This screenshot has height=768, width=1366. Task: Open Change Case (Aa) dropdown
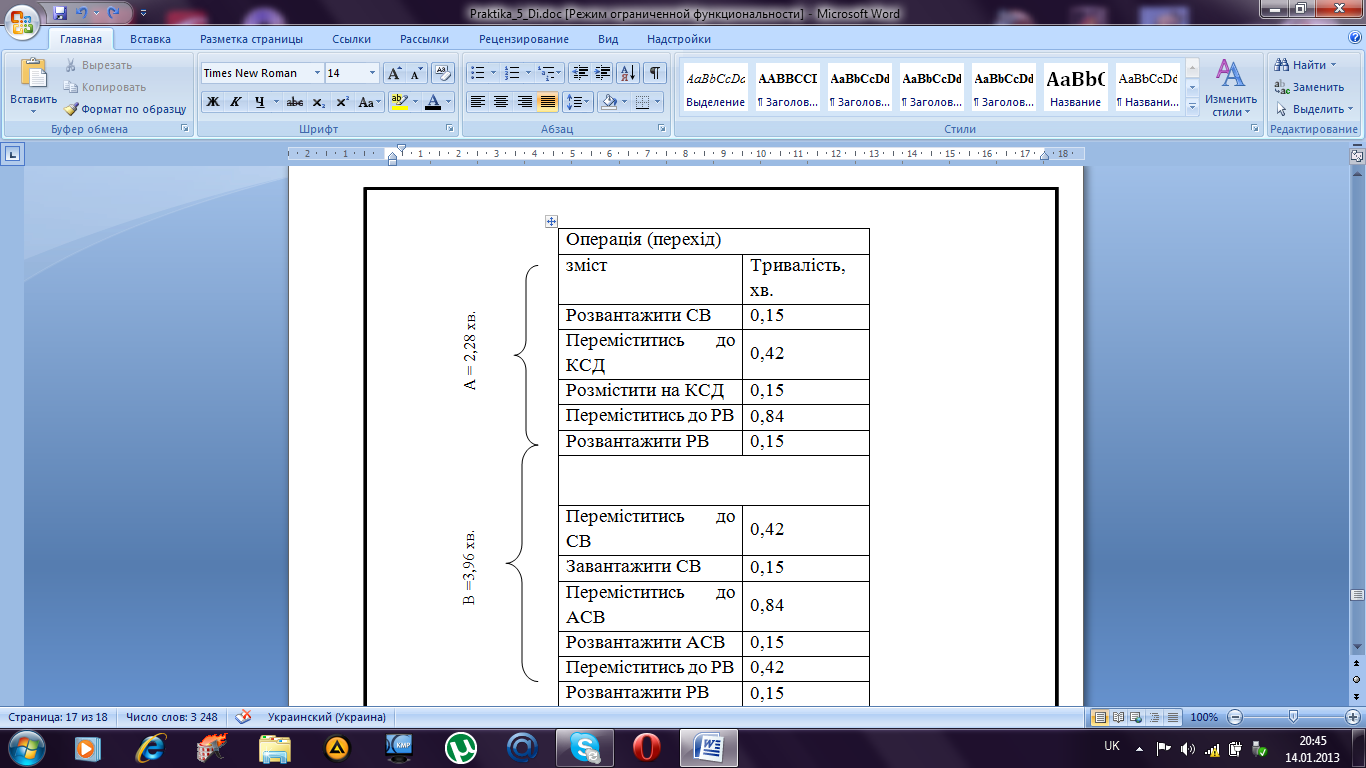click(x=371, y=102)
